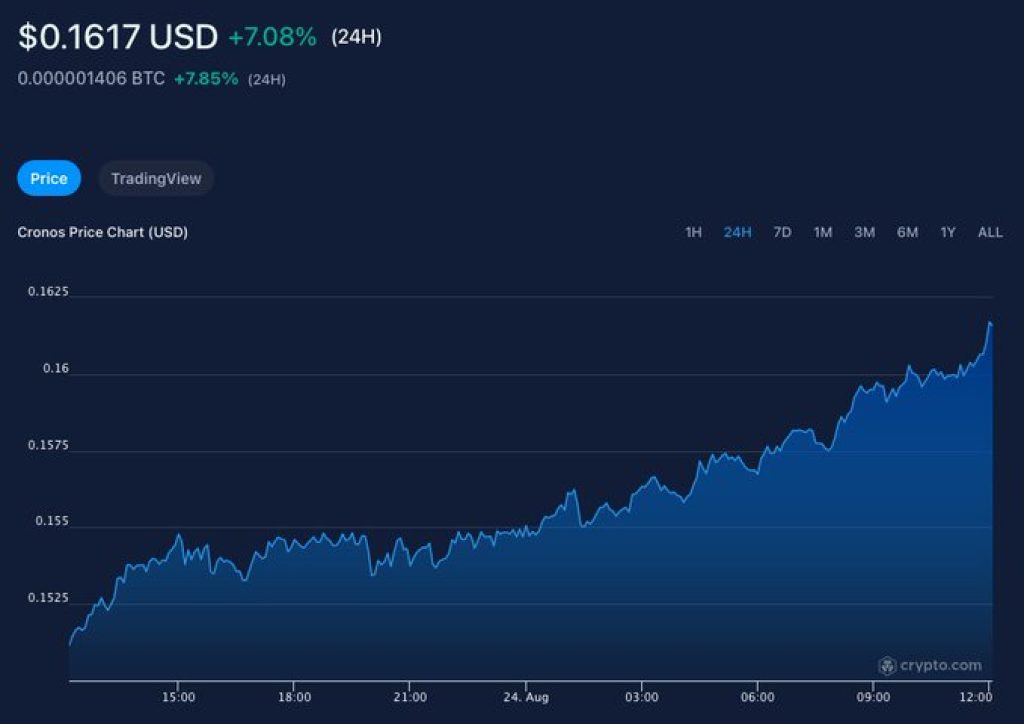Image resolution: width=1024 pixels, height=724 pixels.
Task: Click the 24. Aug date label
Action: click(526, 697)
